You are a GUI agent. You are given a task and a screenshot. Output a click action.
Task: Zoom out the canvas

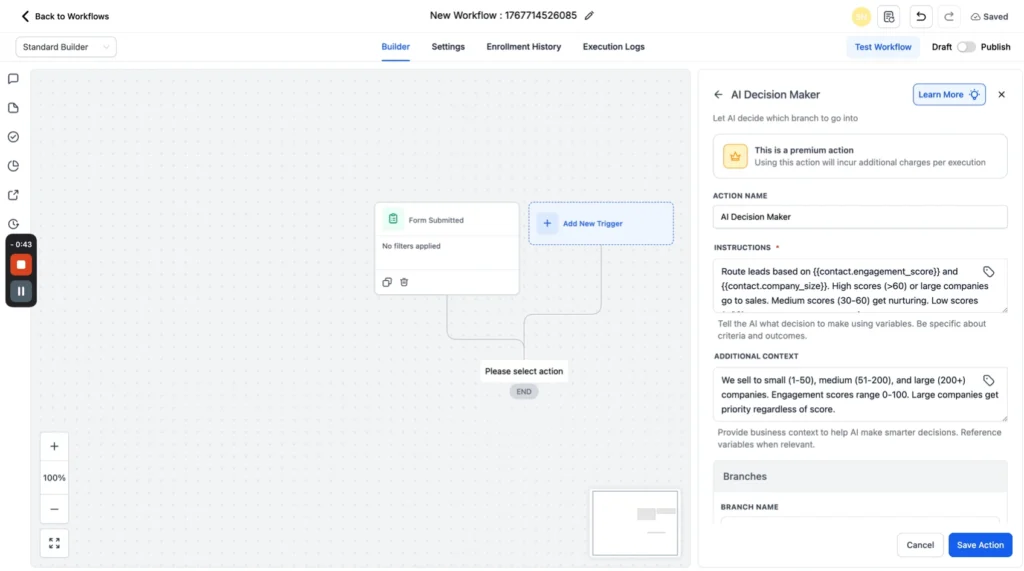coord(54,510)
